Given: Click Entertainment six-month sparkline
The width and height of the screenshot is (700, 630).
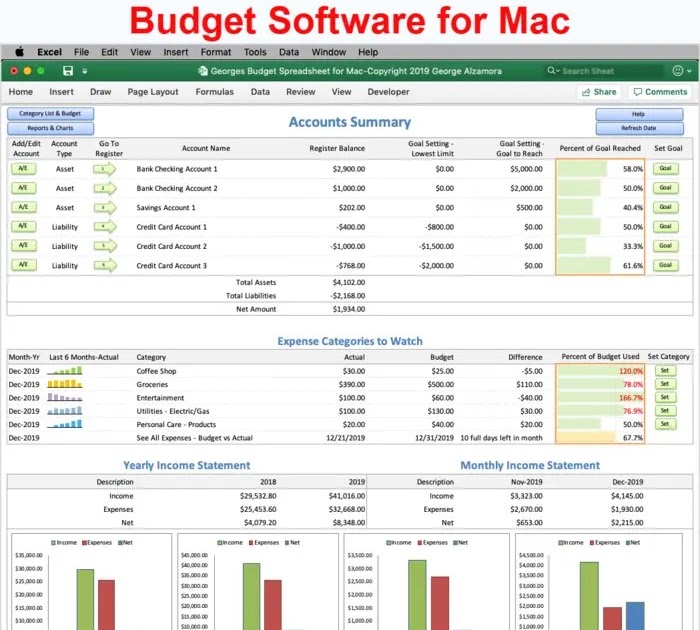Looking at the screenshot, I should tap(65, 397).
